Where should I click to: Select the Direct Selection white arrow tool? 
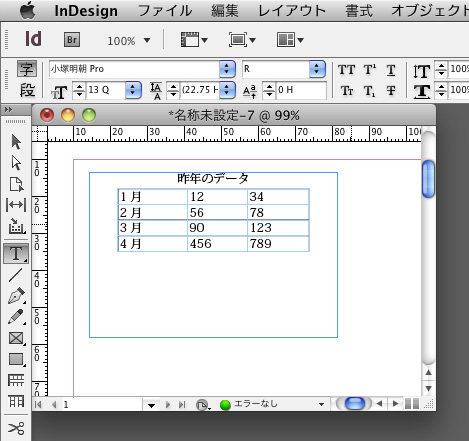pos(16,163)
